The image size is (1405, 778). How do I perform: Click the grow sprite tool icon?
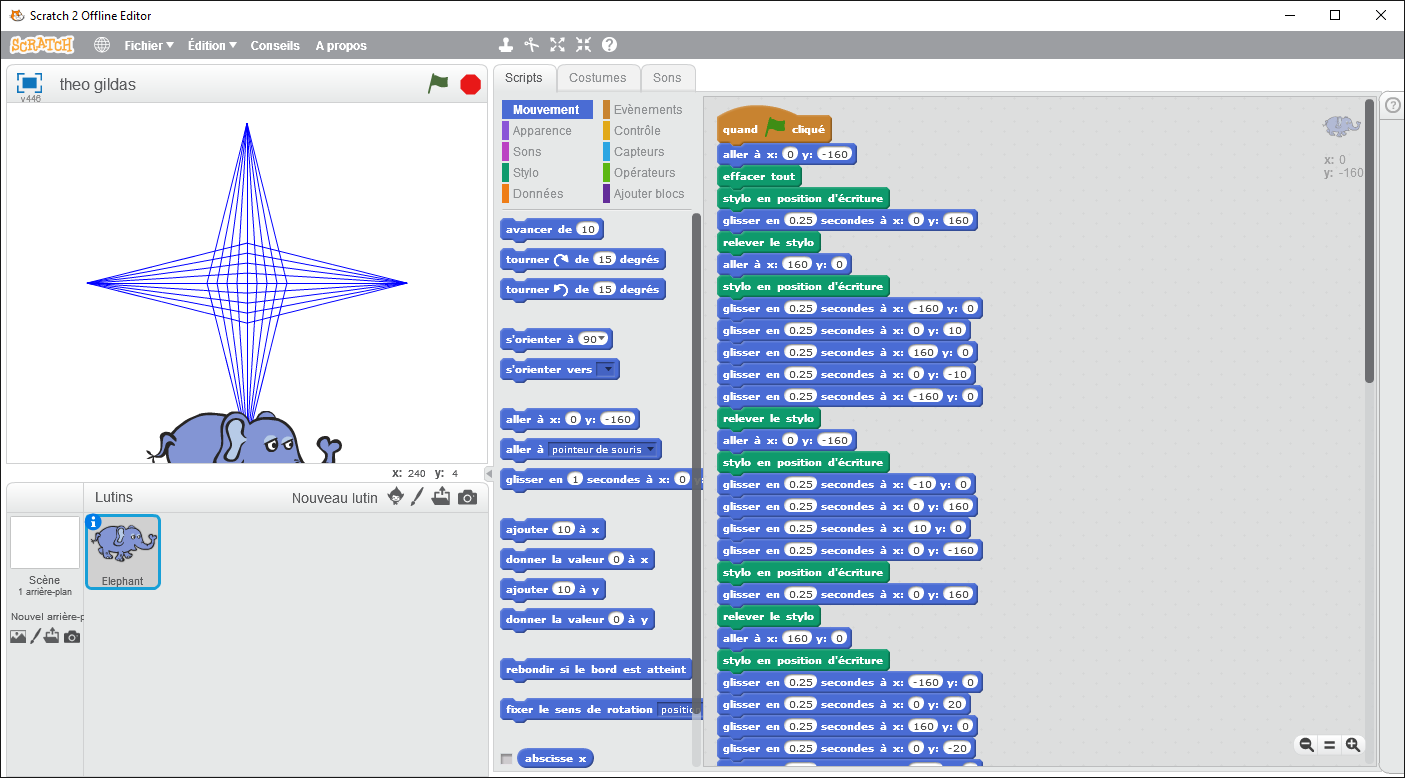(x=557, y=45)
